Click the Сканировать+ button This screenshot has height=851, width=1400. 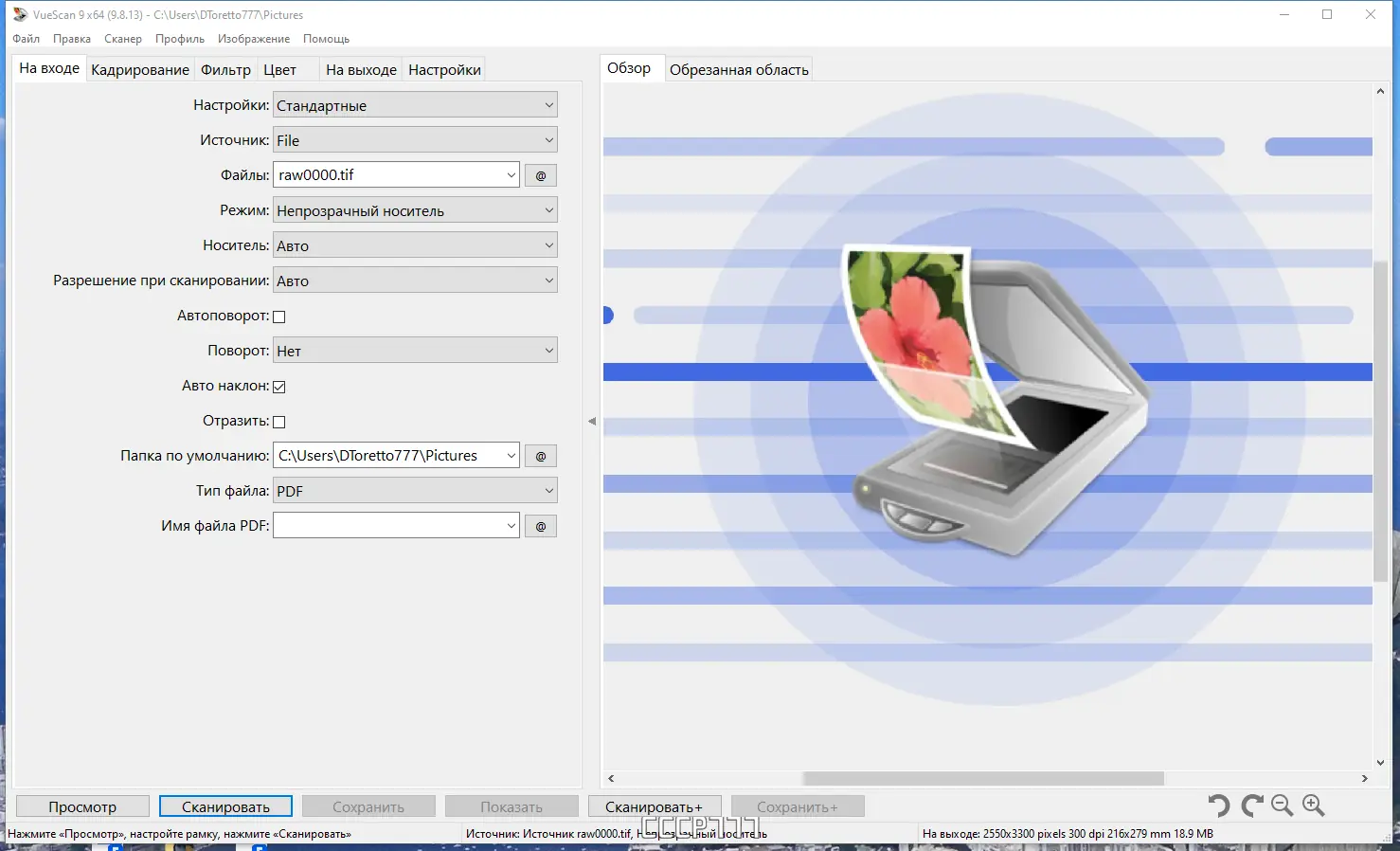[x=655, y=806]
